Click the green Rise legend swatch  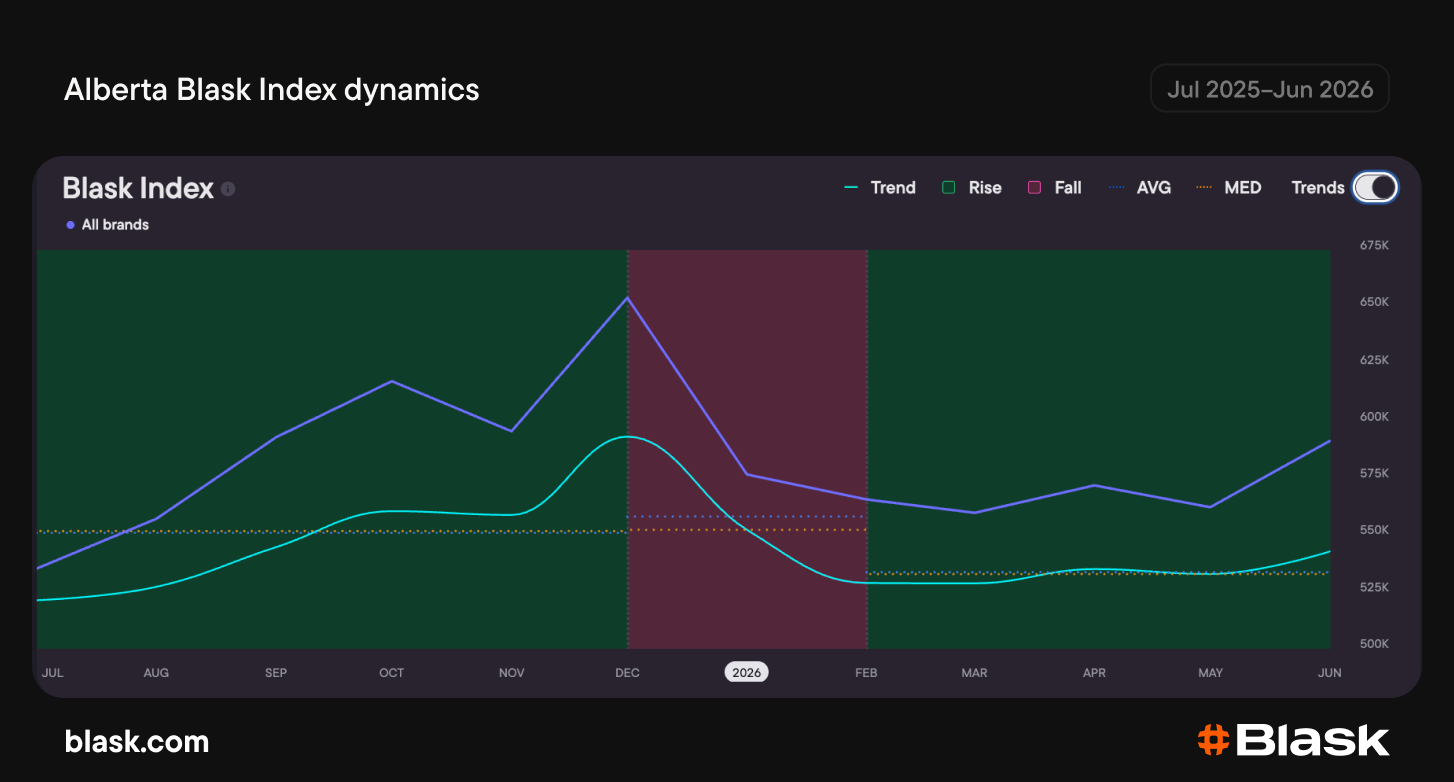[x=949, y=188]
